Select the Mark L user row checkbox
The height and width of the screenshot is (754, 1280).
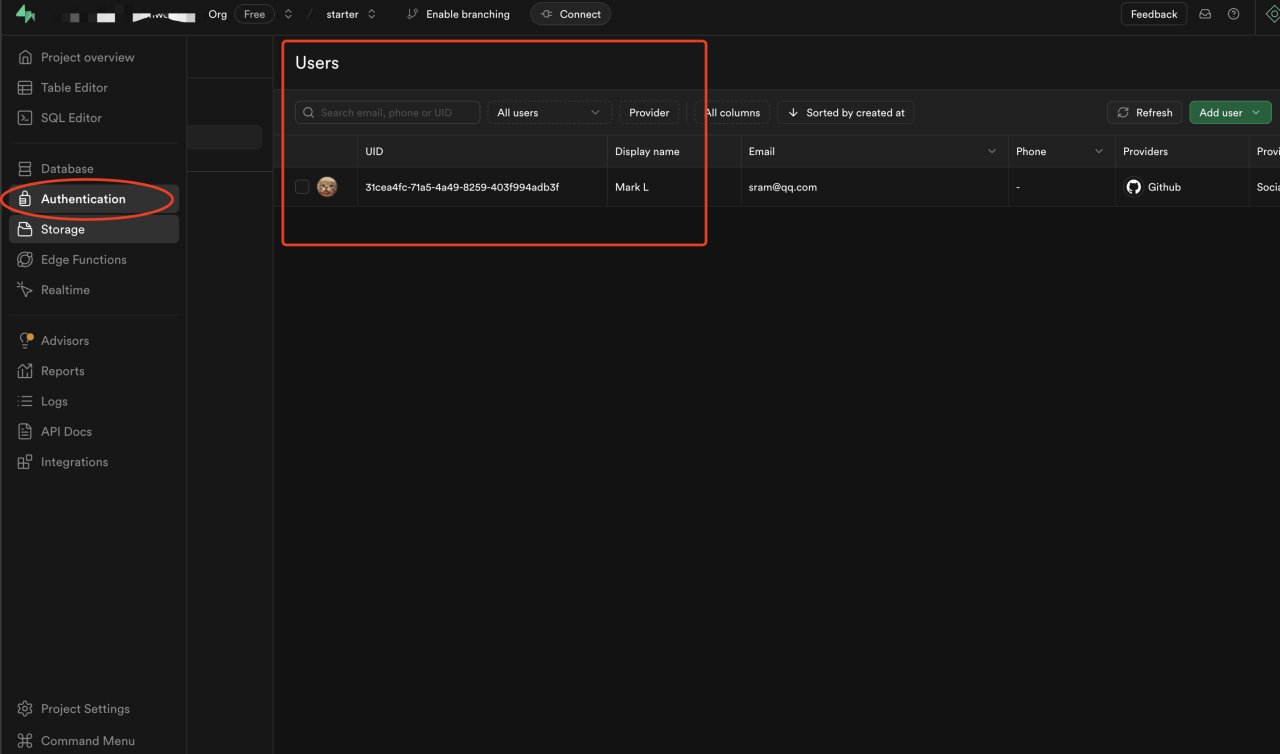point(302,187)
